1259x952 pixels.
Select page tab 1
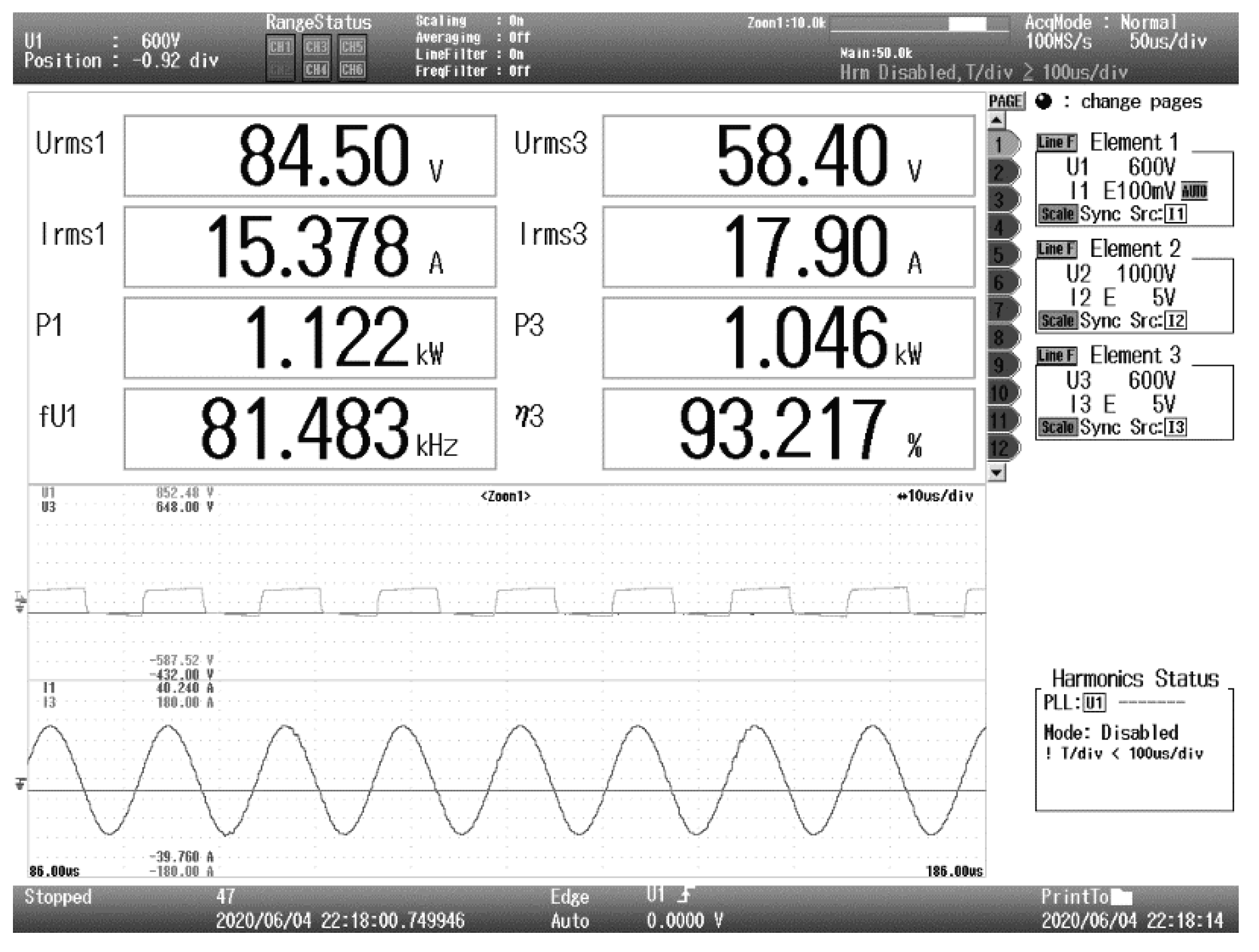[x=1004, y=145]
